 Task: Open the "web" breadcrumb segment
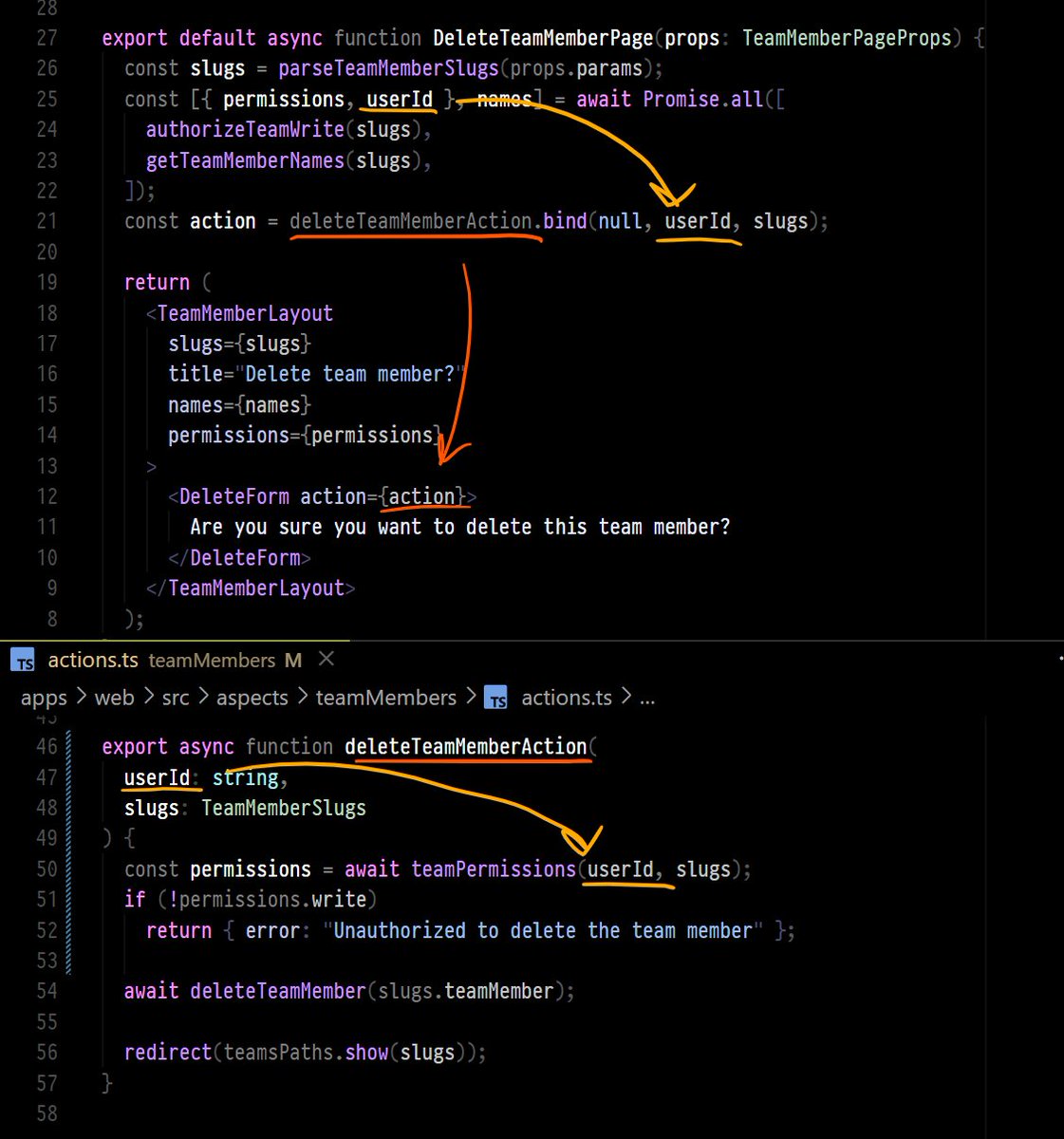coord(114,698)
